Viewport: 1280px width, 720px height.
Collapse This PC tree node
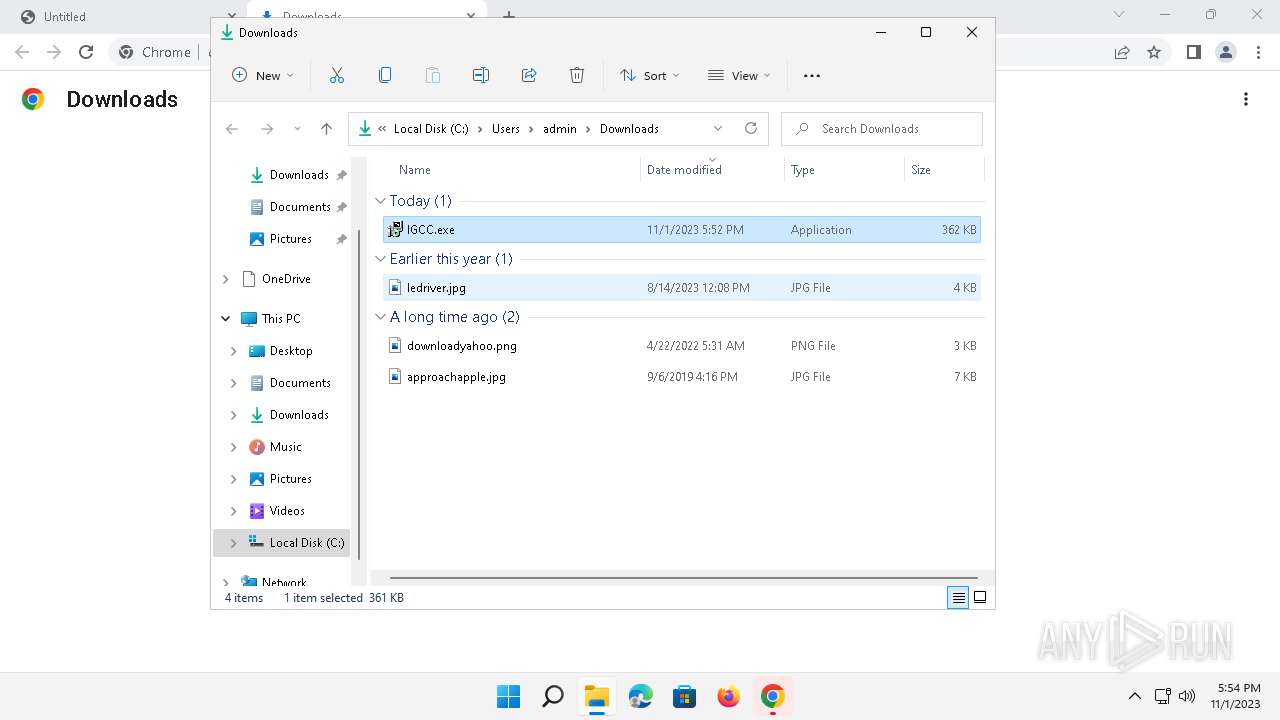(226, 319)
